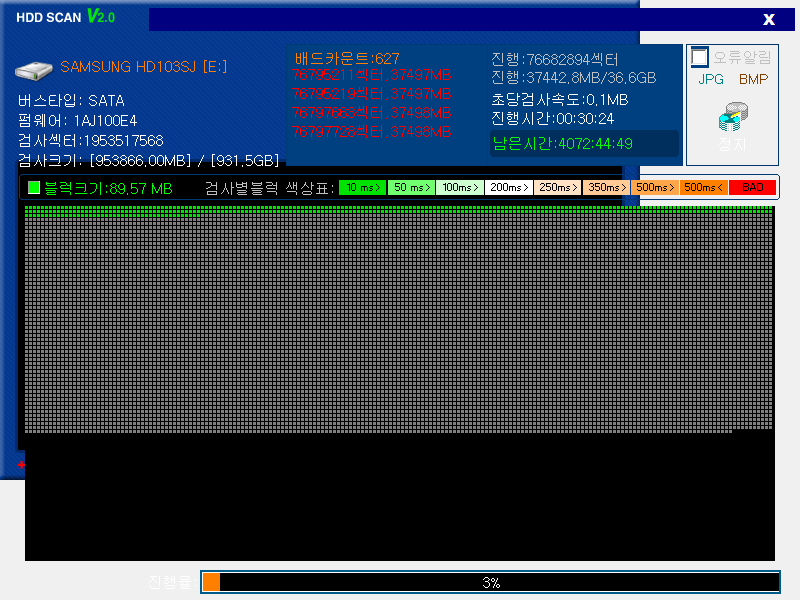Viewport: 800px width, 600px height.
Task: Click the 10 ms legend swatch
Action: (363, 188)
